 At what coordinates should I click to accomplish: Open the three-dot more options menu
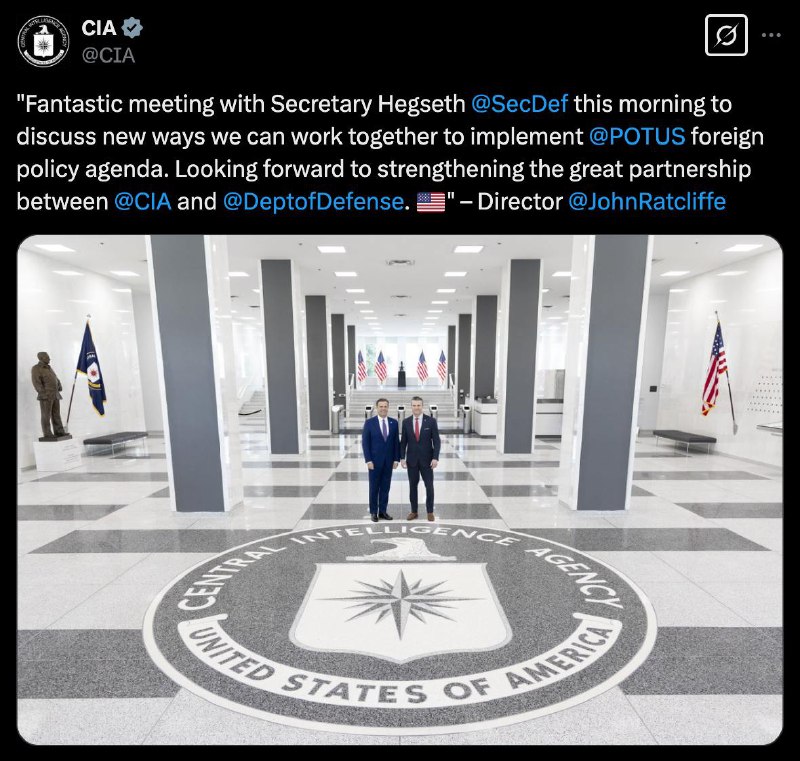click(x=771, y=35)
